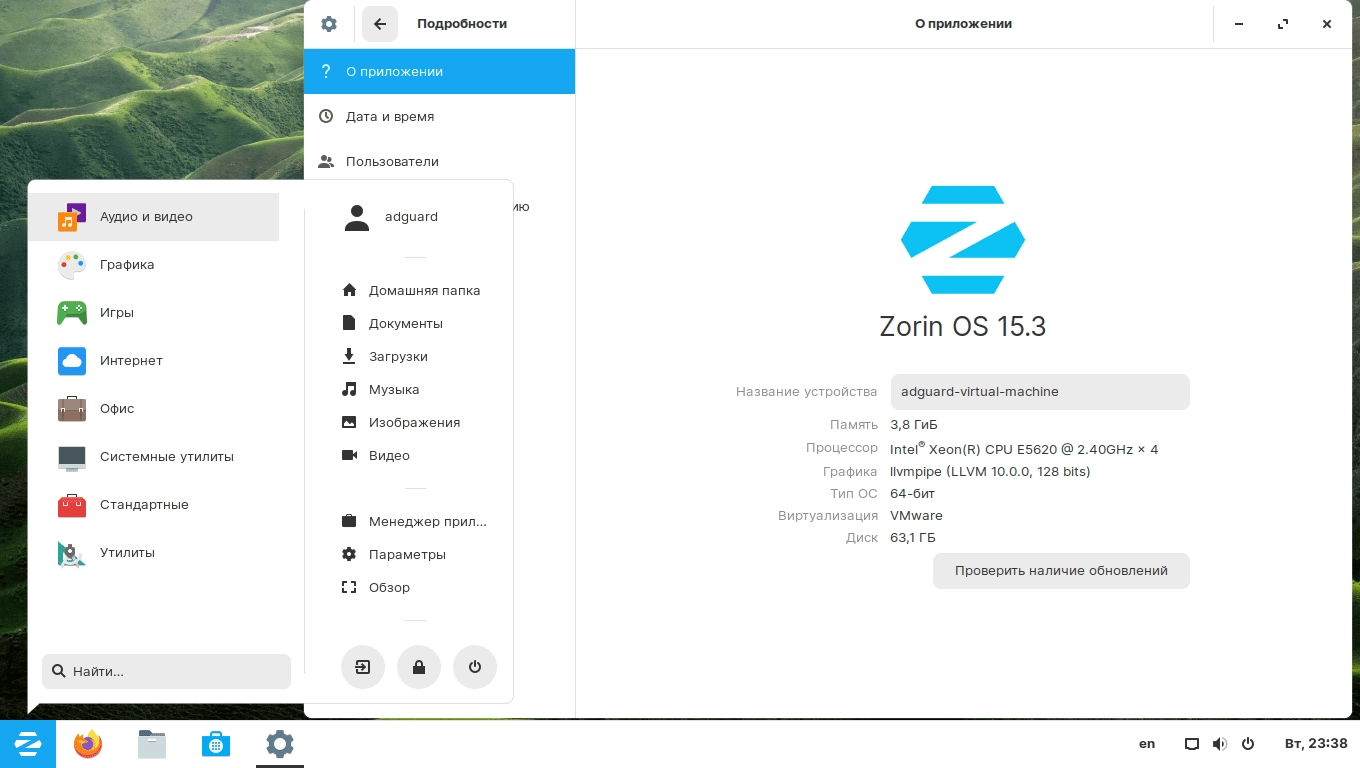1360x768 pixels.
Task: Click the Settings gear in the taskbar
Action: pos(280,744)
